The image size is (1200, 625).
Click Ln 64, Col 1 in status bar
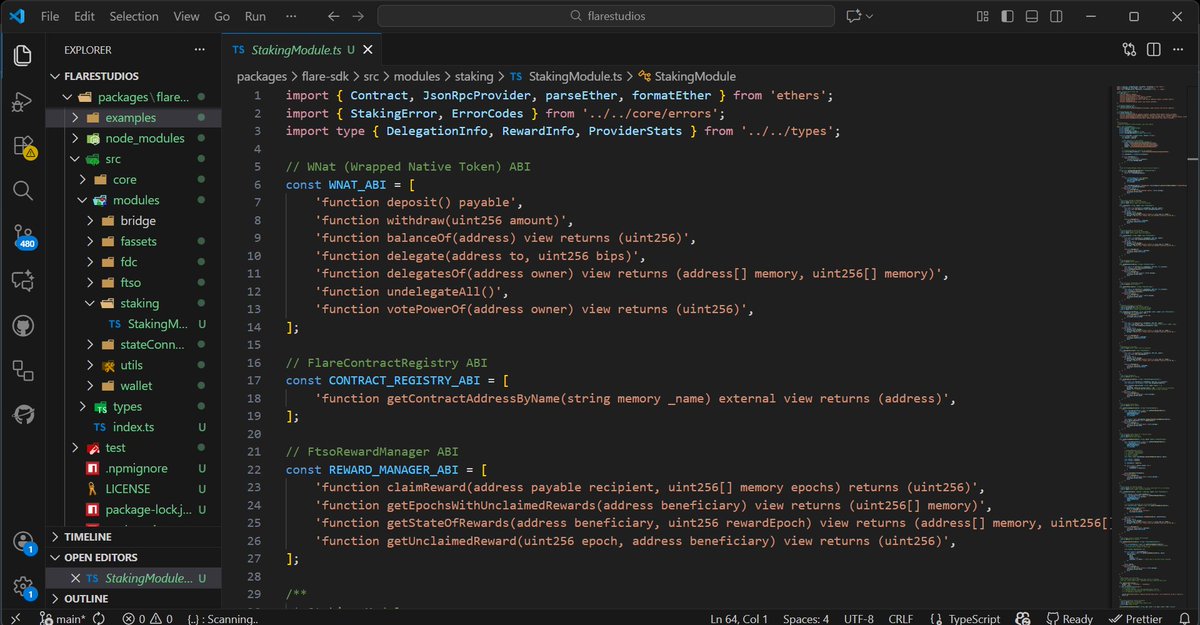coord(739,618)
